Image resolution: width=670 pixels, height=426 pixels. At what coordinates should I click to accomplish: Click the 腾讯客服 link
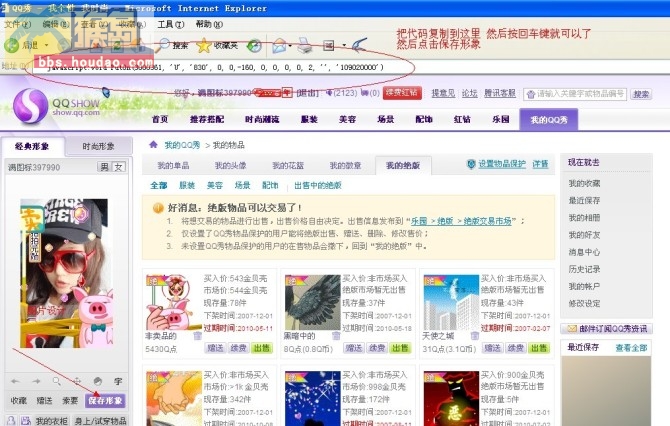click(500, 93)
